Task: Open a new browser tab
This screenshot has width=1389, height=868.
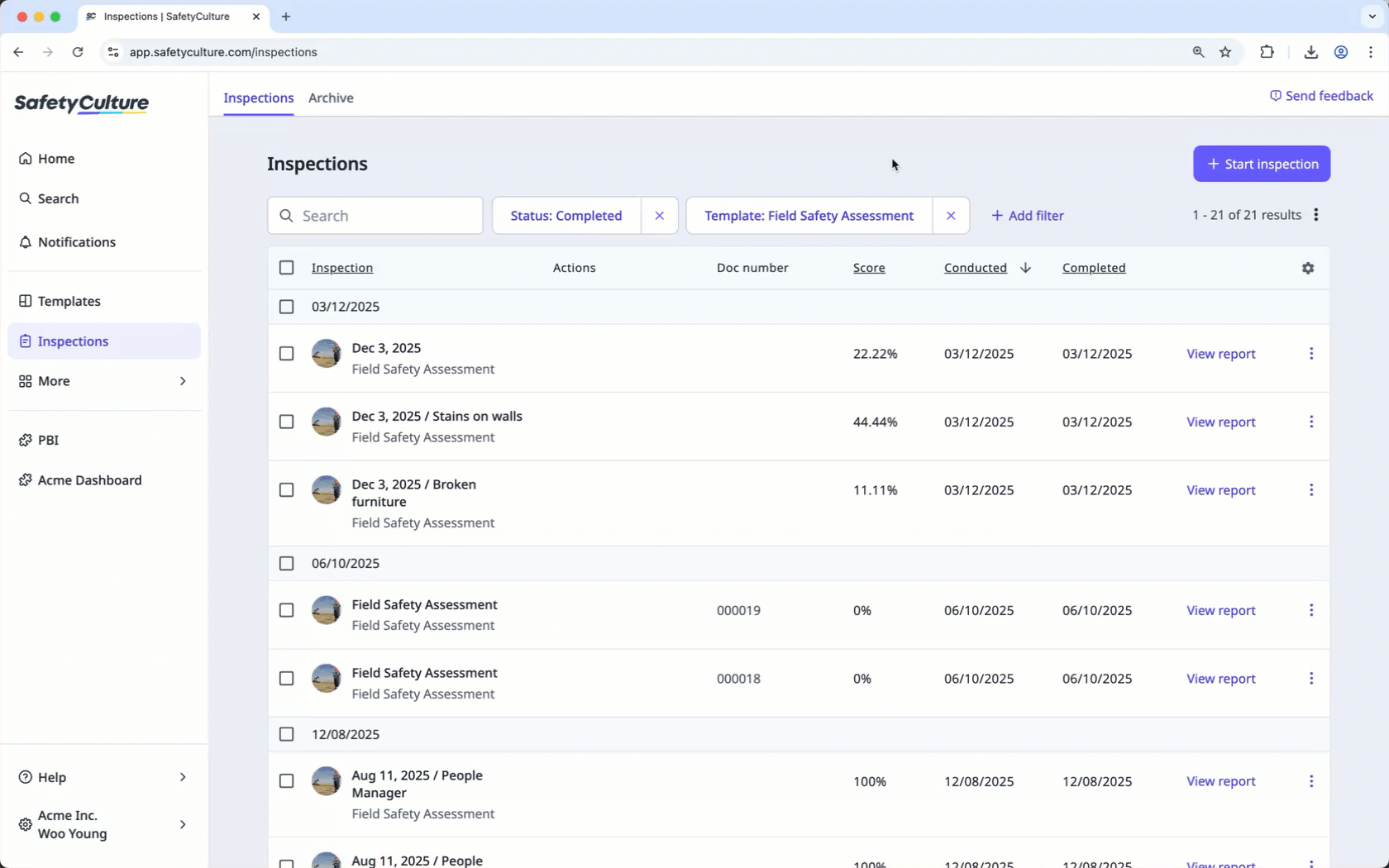Action: pos(286,17)
